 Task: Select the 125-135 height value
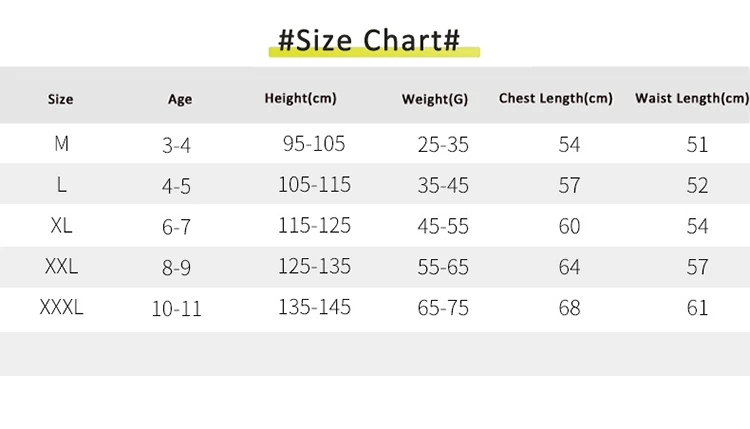click(x=314, y=267)
